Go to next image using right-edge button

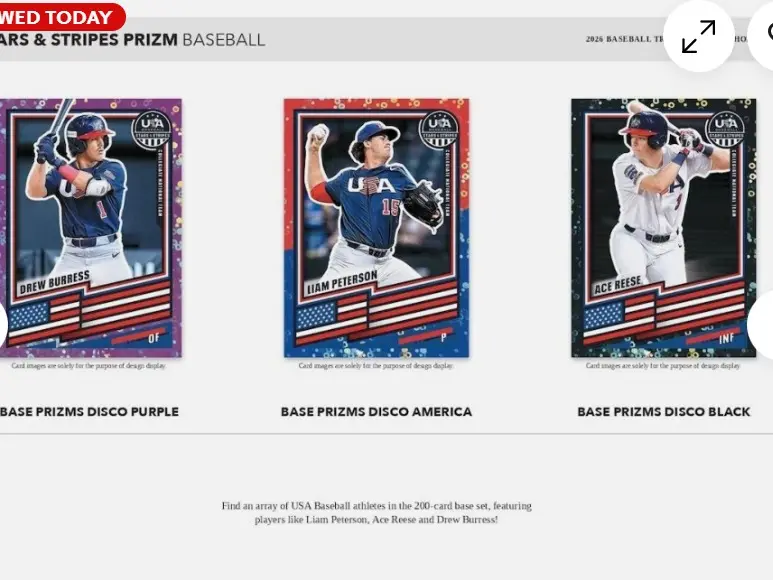pos(761,325)
